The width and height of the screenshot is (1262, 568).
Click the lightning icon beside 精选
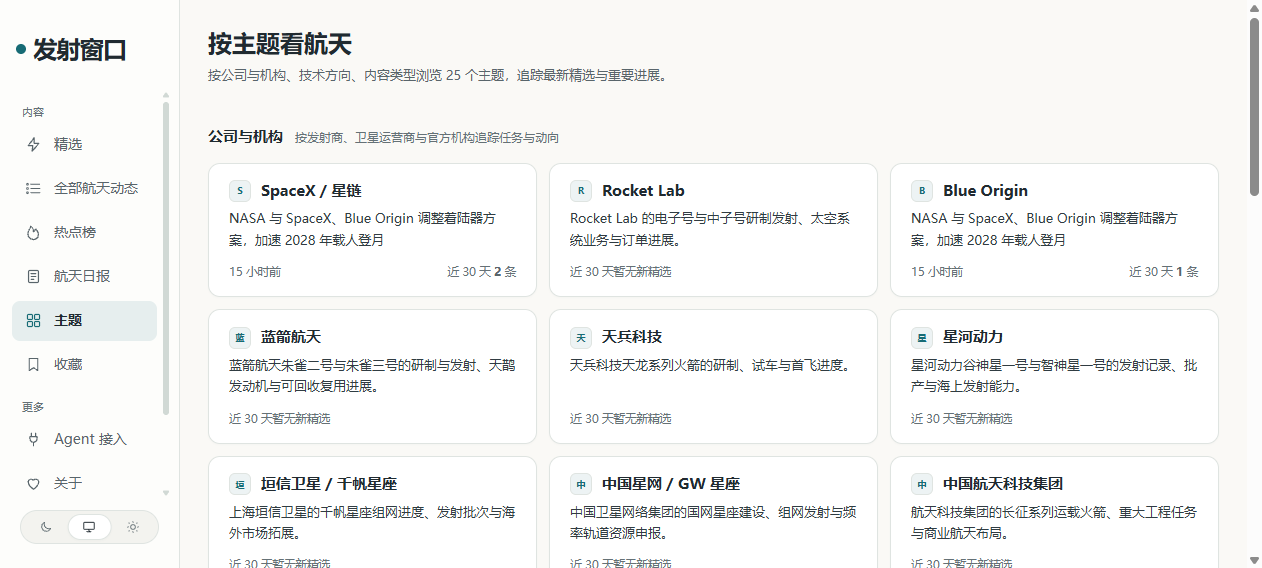(33, 144)
